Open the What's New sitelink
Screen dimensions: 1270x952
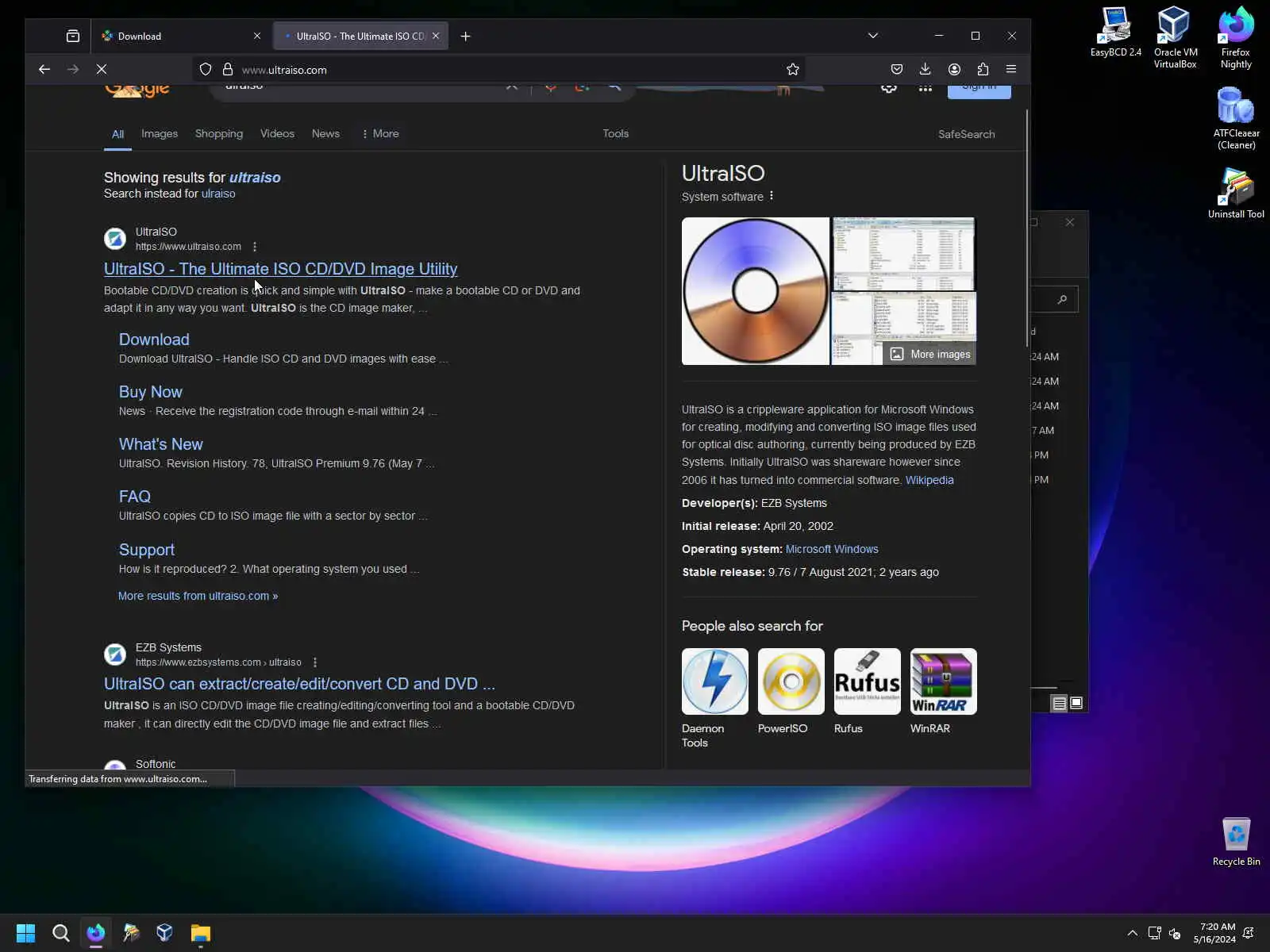coord(161,444)
